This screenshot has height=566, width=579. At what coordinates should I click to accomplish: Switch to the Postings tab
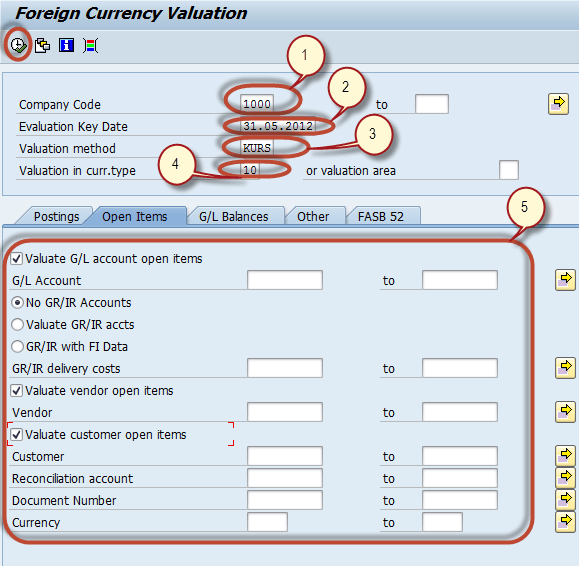pyautogui.click(x=56, y=216)
